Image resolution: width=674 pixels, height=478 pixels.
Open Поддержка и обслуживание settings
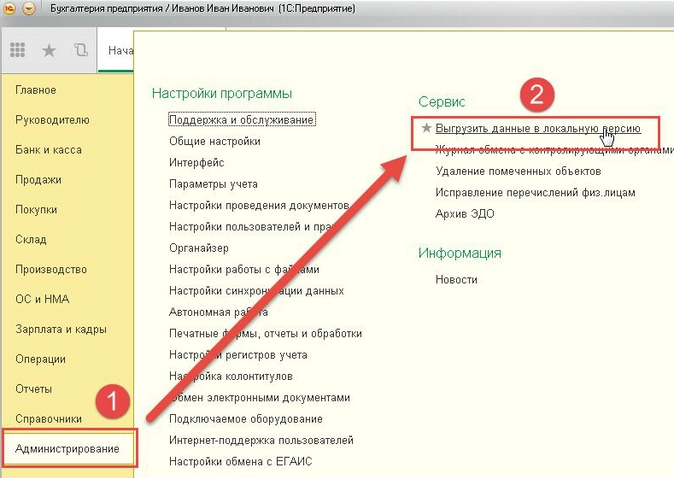242,120
